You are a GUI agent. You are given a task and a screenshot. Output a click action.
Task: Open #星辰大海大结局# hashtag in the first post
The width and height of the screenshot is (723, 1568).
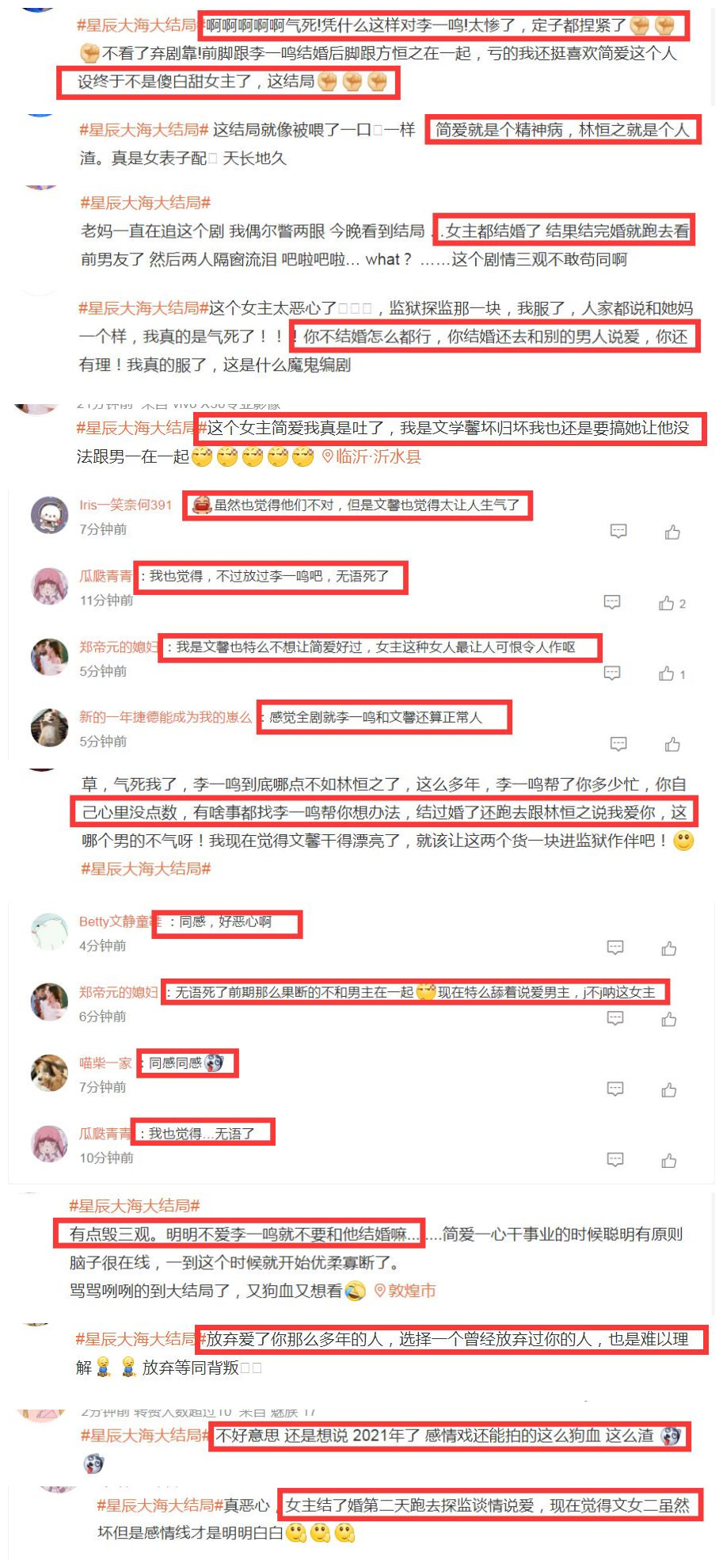[x=136, y=25]
